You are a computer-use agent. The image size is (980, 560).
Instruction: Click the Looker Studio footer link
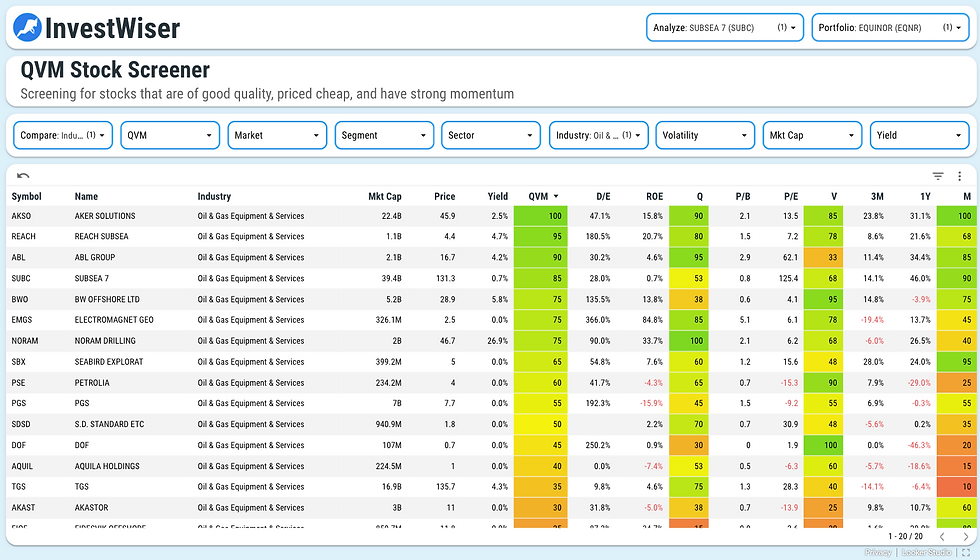[926, 552]
